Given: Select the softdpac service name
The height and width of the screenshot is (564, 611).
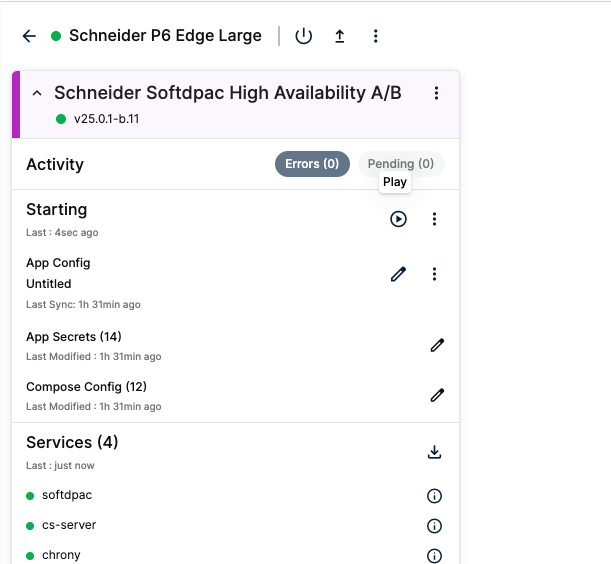Looking at the screenshot, I should (x=67, y=495).
